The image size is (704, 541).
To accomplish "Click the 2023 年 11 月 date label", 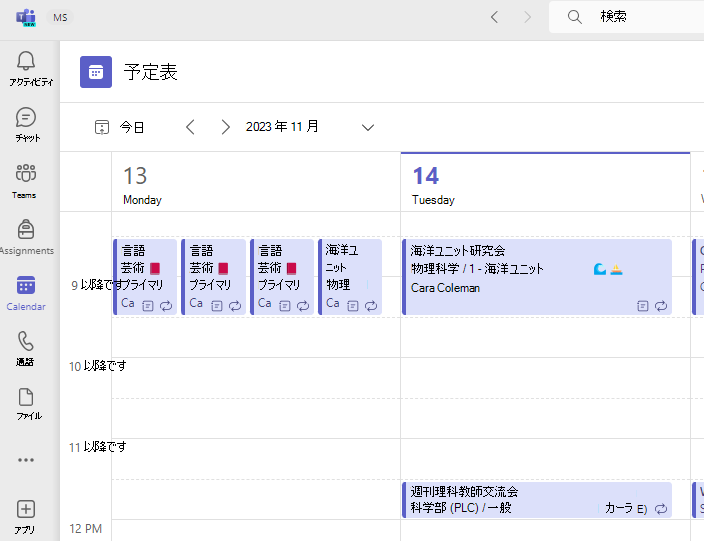I will tap(282, 127).
